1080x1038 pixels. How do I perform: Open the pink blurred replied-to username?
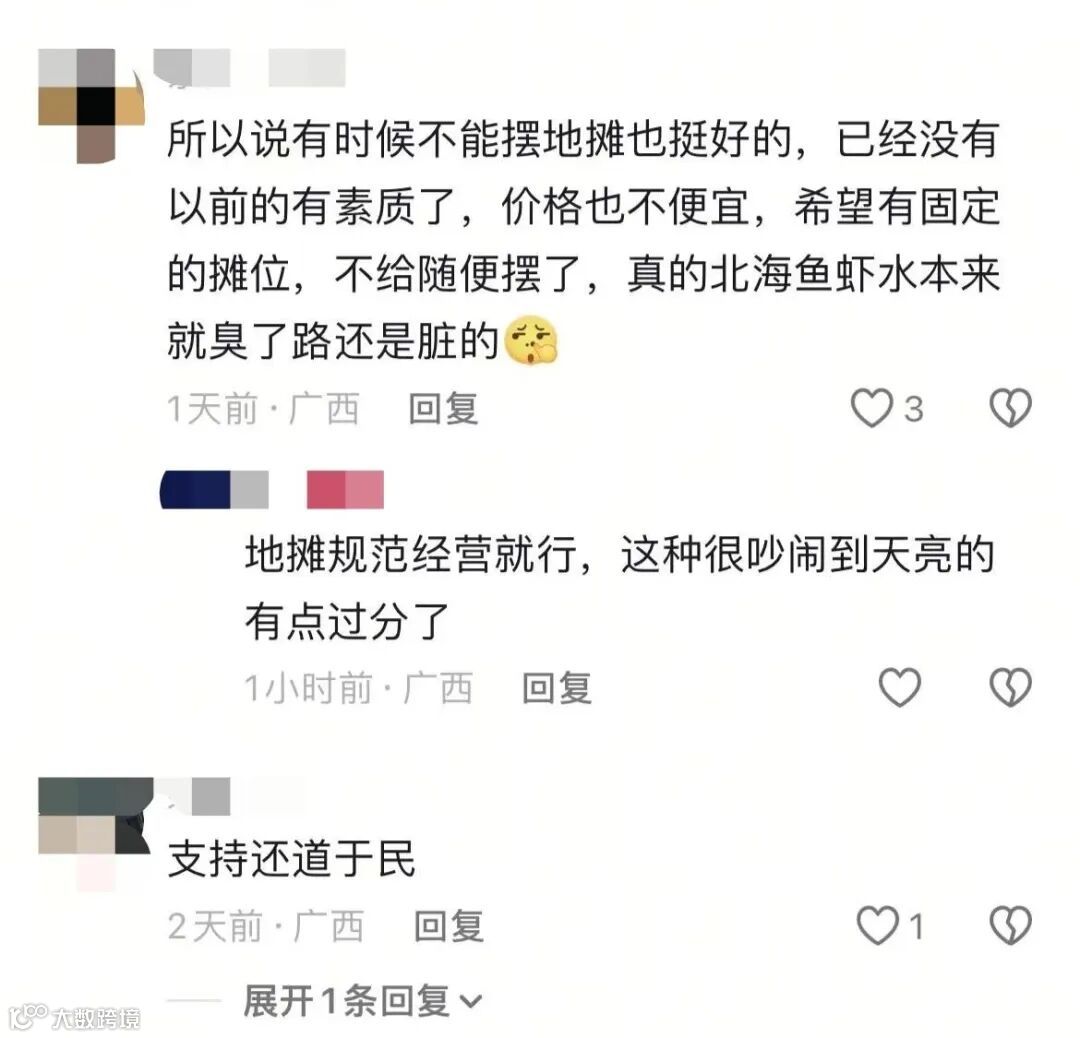click(x=345, y=490)
